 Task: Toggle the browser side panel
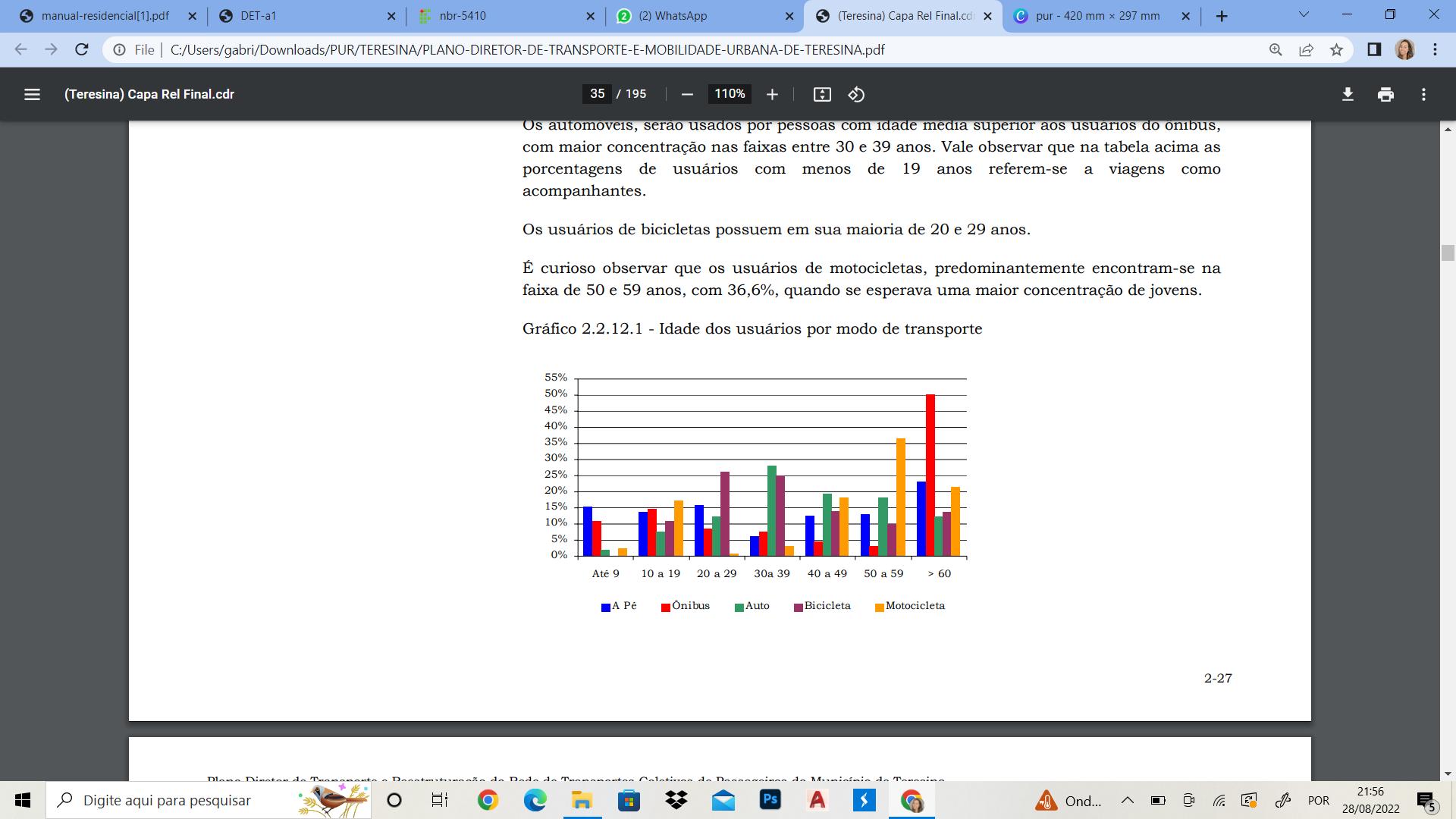(x=1373, y=50)
